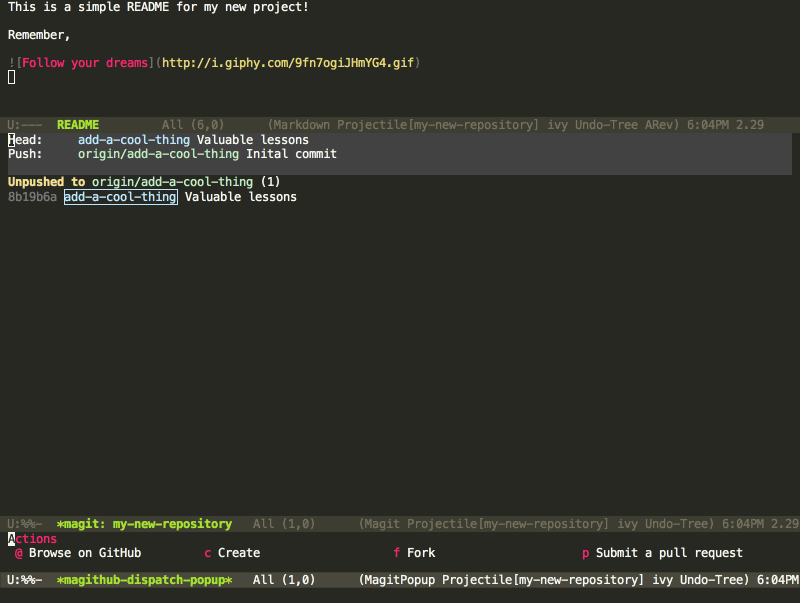Place cursor on the Actions heading
The image size is (800, 603).
tap(32, 539)
